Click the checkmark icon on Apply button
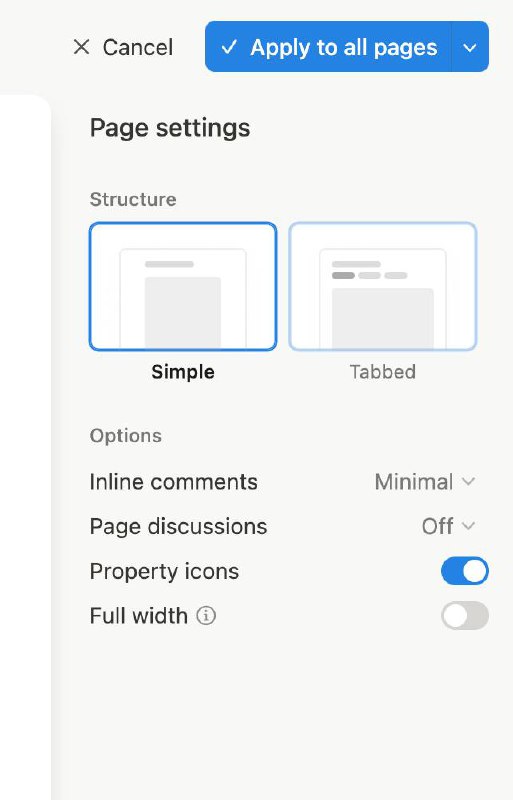The image size is (513, 800). [229, 47]
